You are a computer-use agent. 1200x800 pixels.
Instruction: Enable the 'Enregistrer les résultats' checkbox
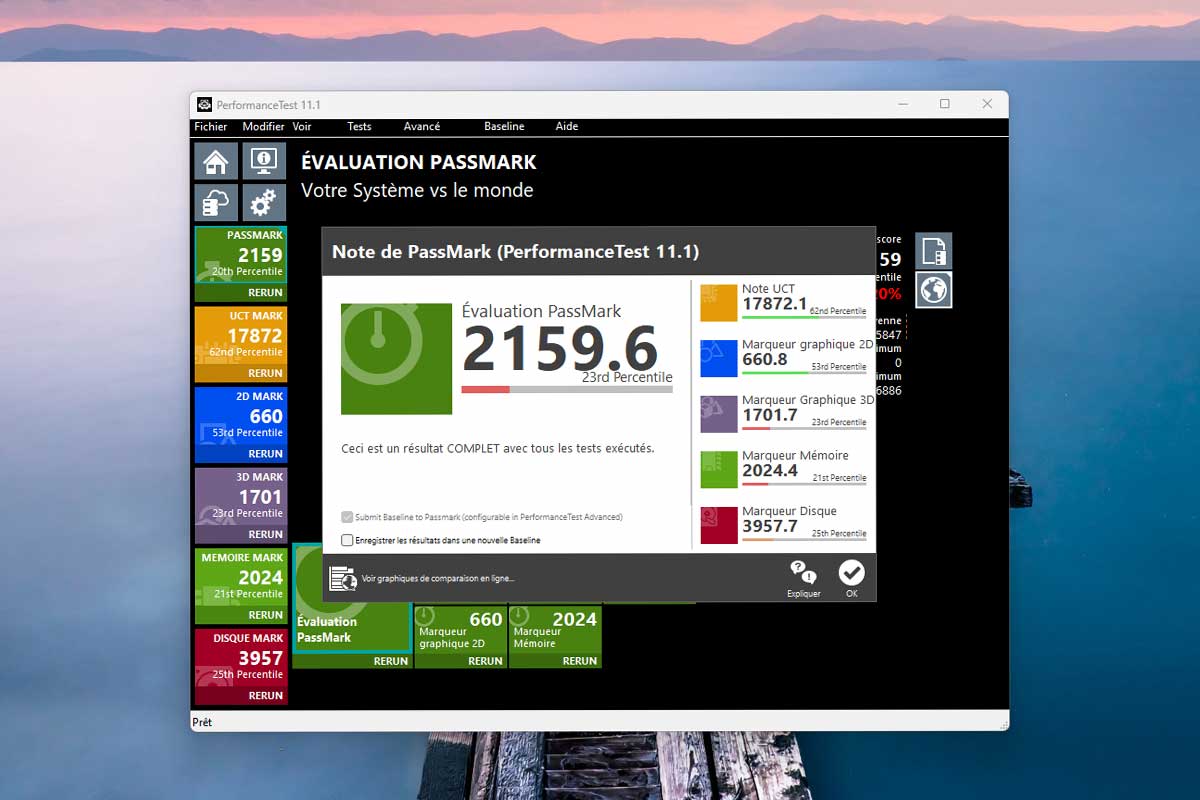pyautogui.click(x=347, y=540)
